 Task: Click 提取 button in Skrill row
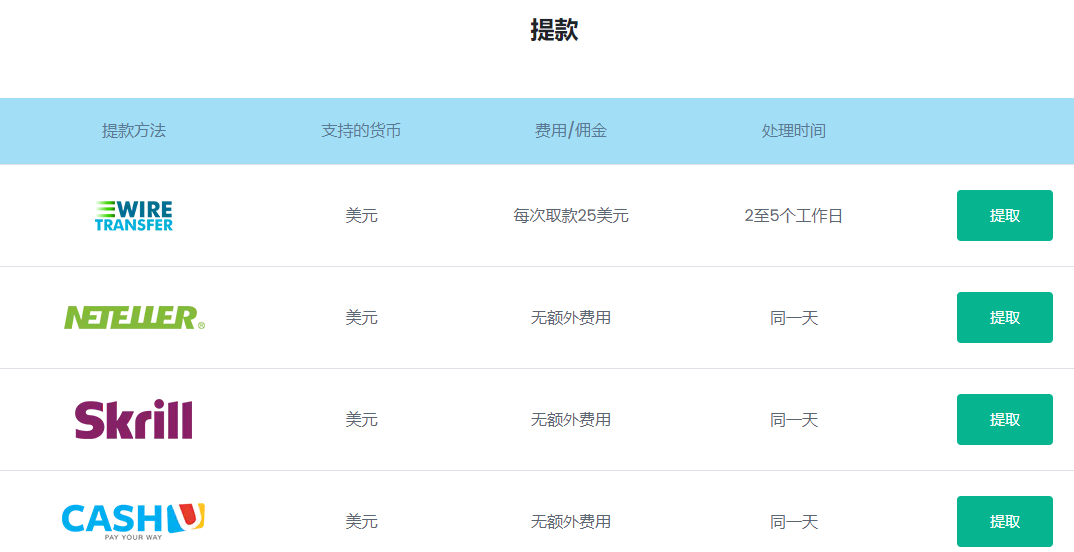[1004, 420]
